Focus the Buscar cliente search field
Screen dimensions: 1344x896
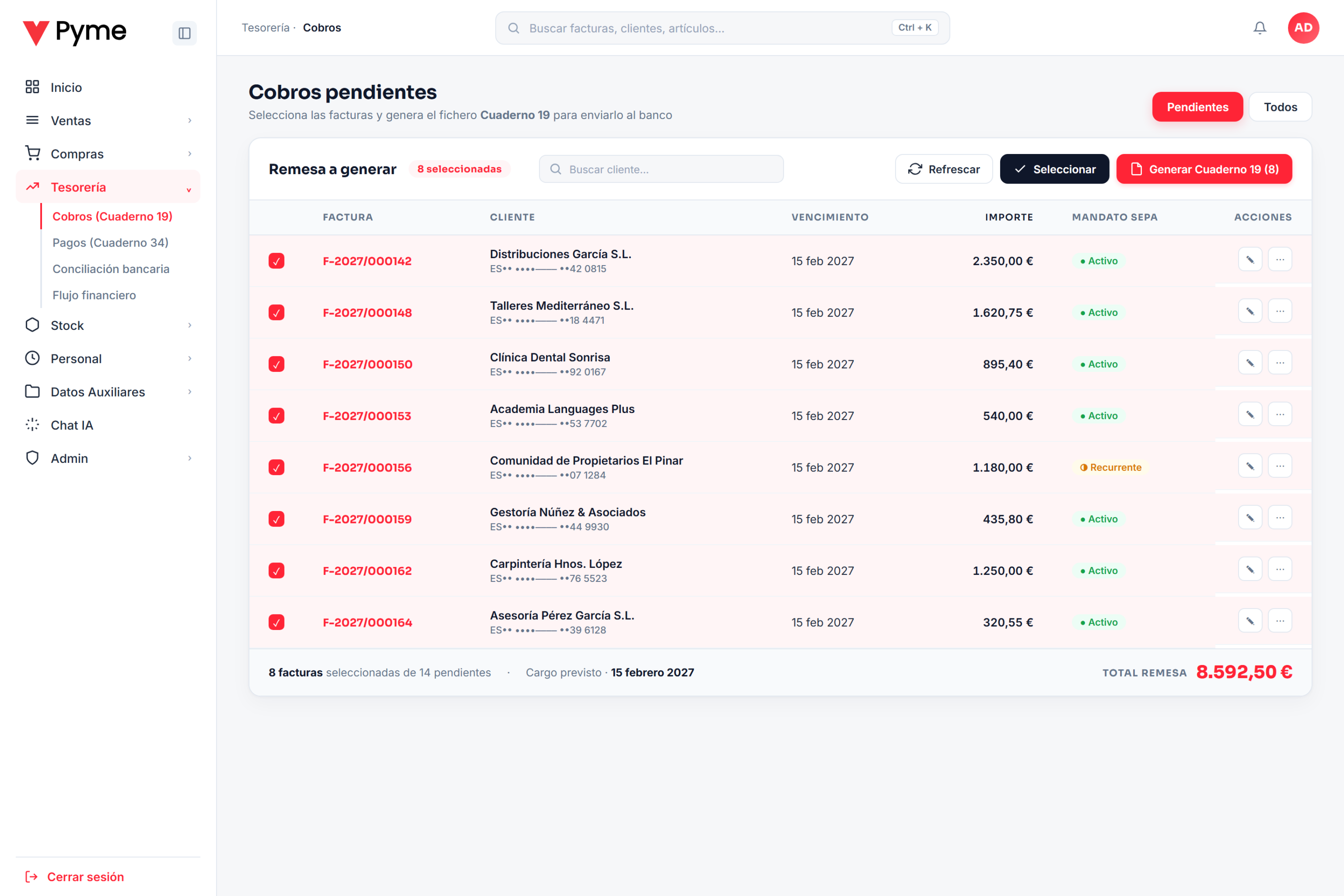tap(661, 169)
